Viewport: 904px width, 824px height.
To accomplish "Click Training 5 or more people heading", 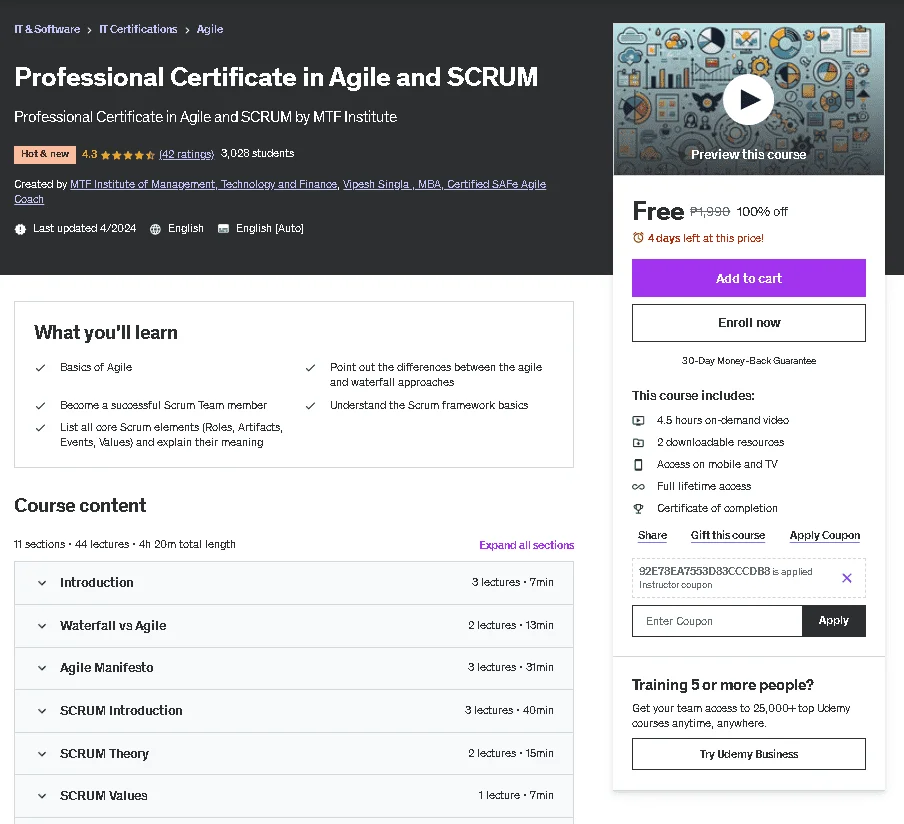I will pyautogui.click(x=722, y=685).
